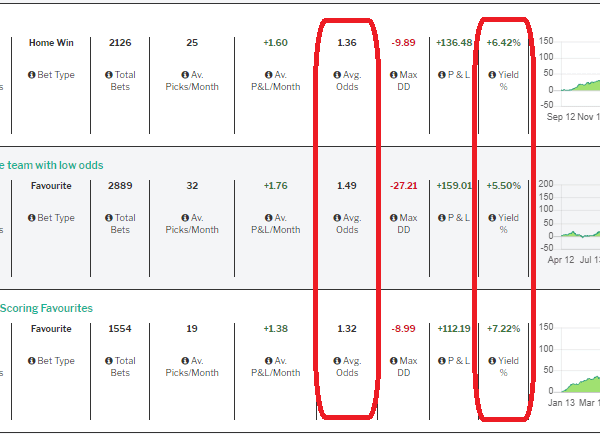Click the 2889 total bets figure

[120, 186]
